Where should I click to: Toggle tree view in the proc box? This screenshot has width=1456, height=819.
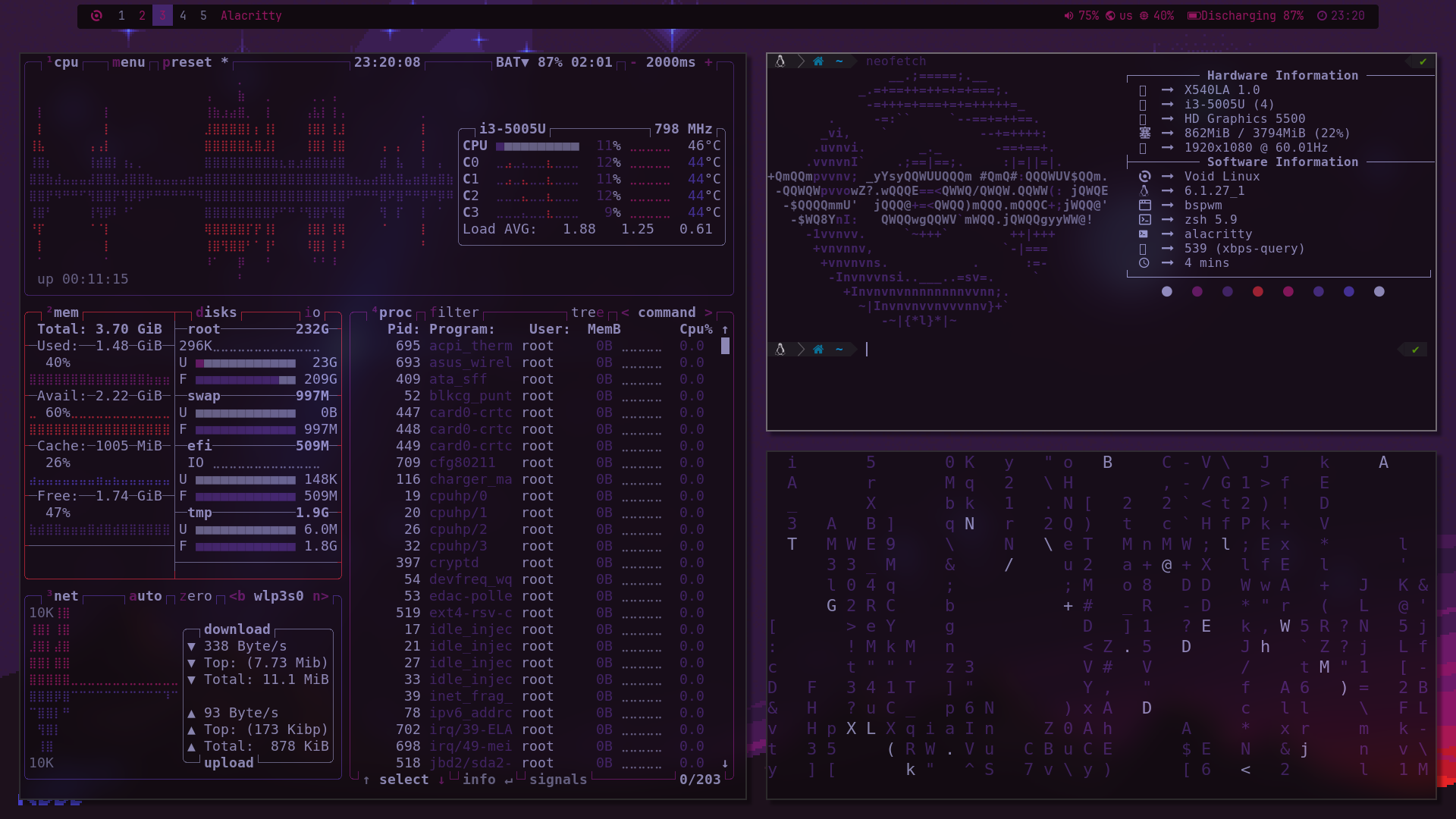(588, 312)
